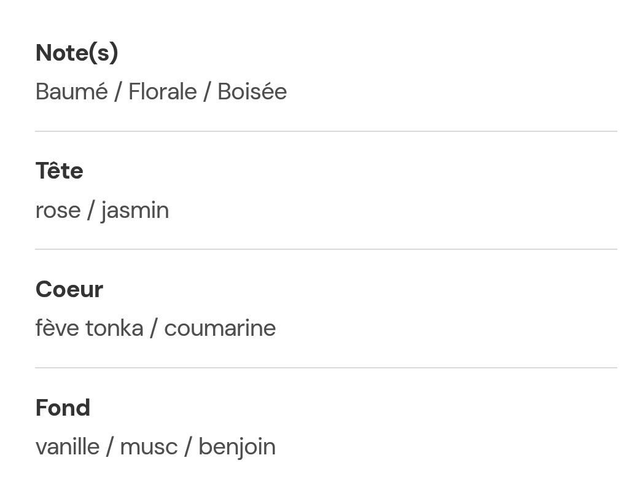Select the word fève
Screen dimensions: 640x496
click(56, 329)
